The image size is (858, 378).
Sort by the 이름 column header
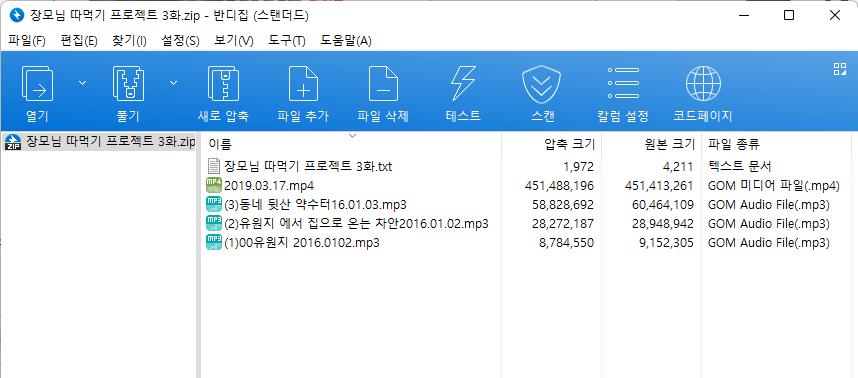tap(220, 144)
